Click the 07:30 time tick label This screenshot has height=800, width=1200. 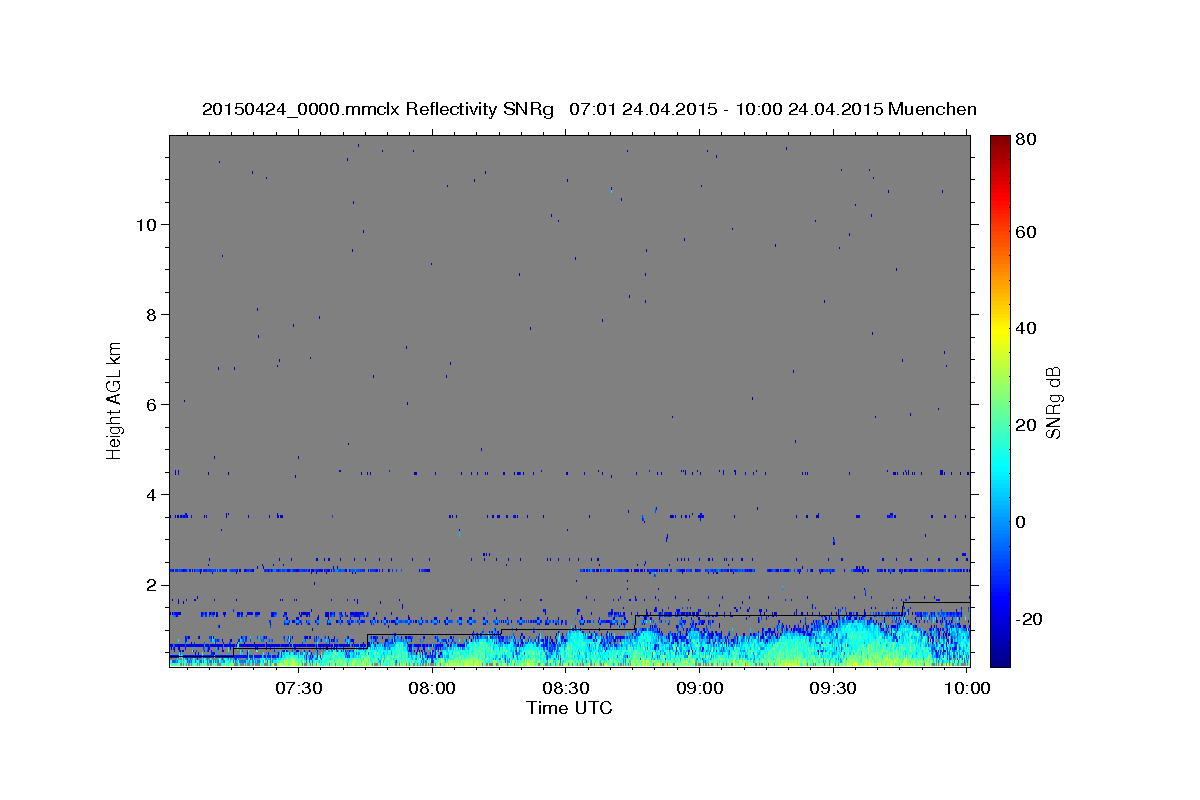pyautogui.click(x=298, y=688)
